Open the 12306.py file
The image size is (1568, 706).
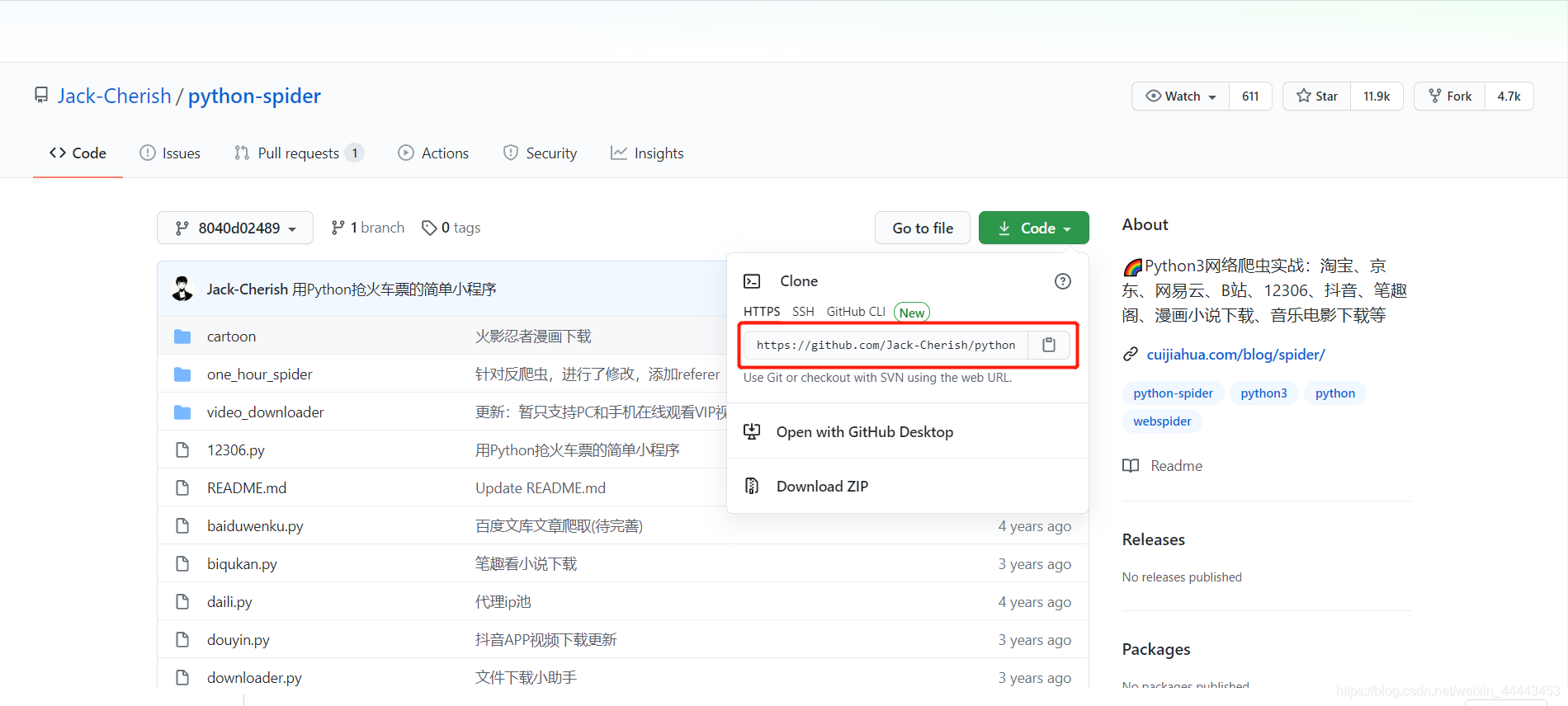tap(235, 450)
